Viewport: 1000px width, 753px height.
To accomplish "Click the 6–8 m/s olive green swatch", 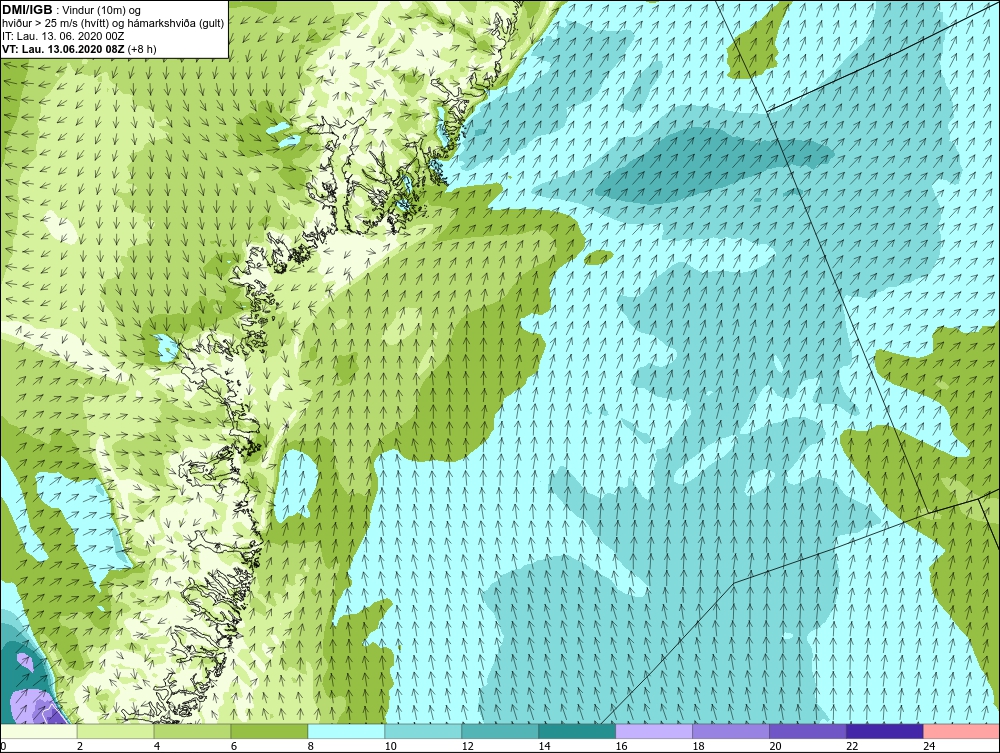I will point(269,731).
